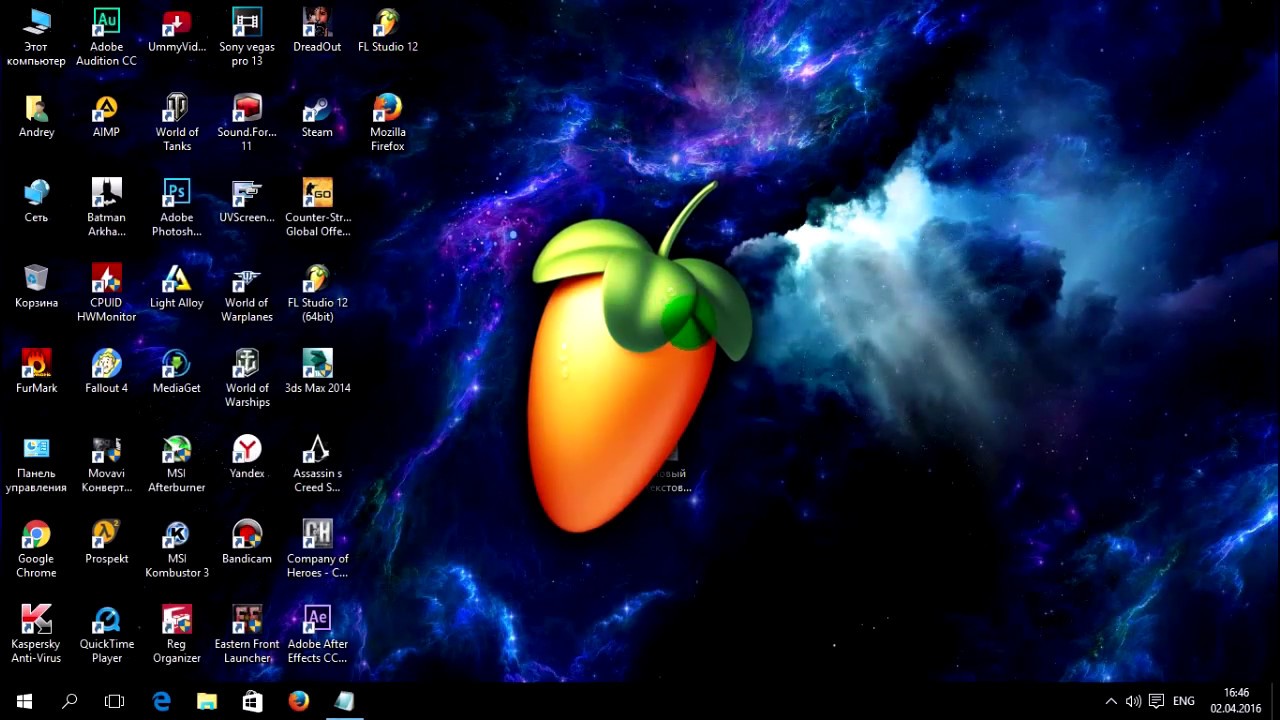Select the Fallout 4 game icon
The width and height of the screenshot is (1280, 720).
[x=106, y=371]
